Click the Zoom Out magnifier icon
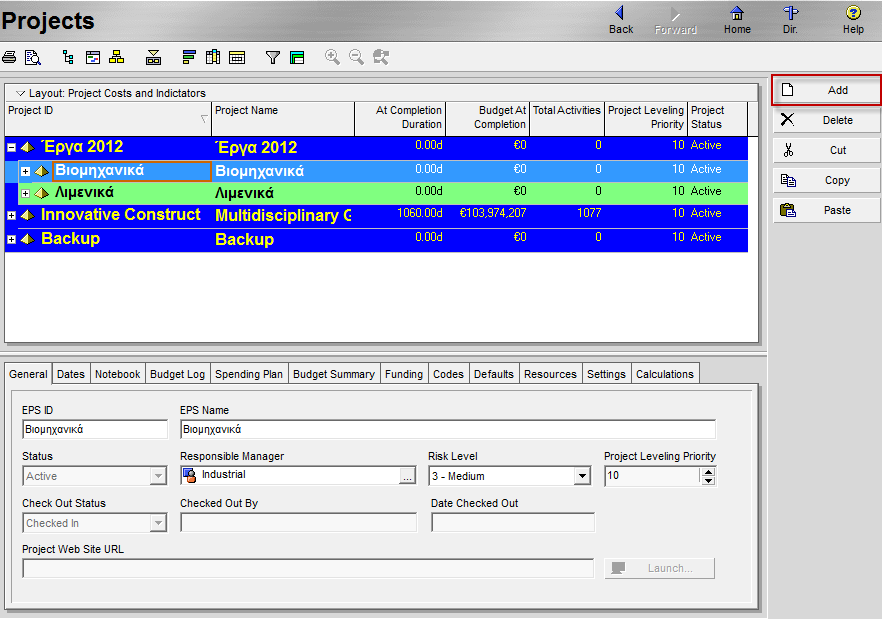This screenshot has height=619, width=882. [356, 57]
